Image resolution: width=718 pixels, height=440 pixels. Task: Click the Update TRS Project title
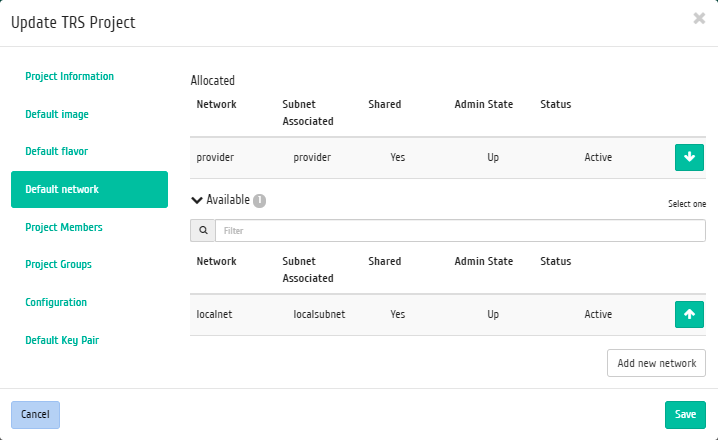(x=73, y=22)
